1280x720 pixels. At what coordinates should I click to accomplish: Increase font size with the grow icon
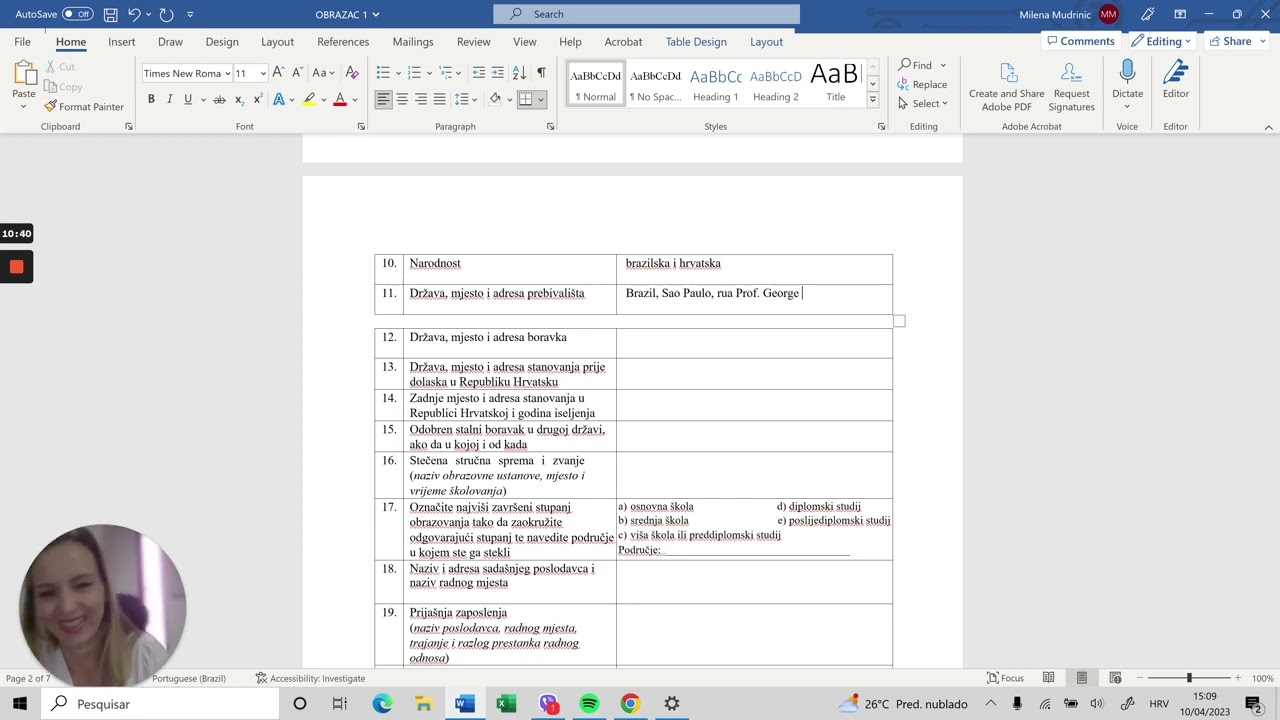pyautogui.click(x=279, y=73)
